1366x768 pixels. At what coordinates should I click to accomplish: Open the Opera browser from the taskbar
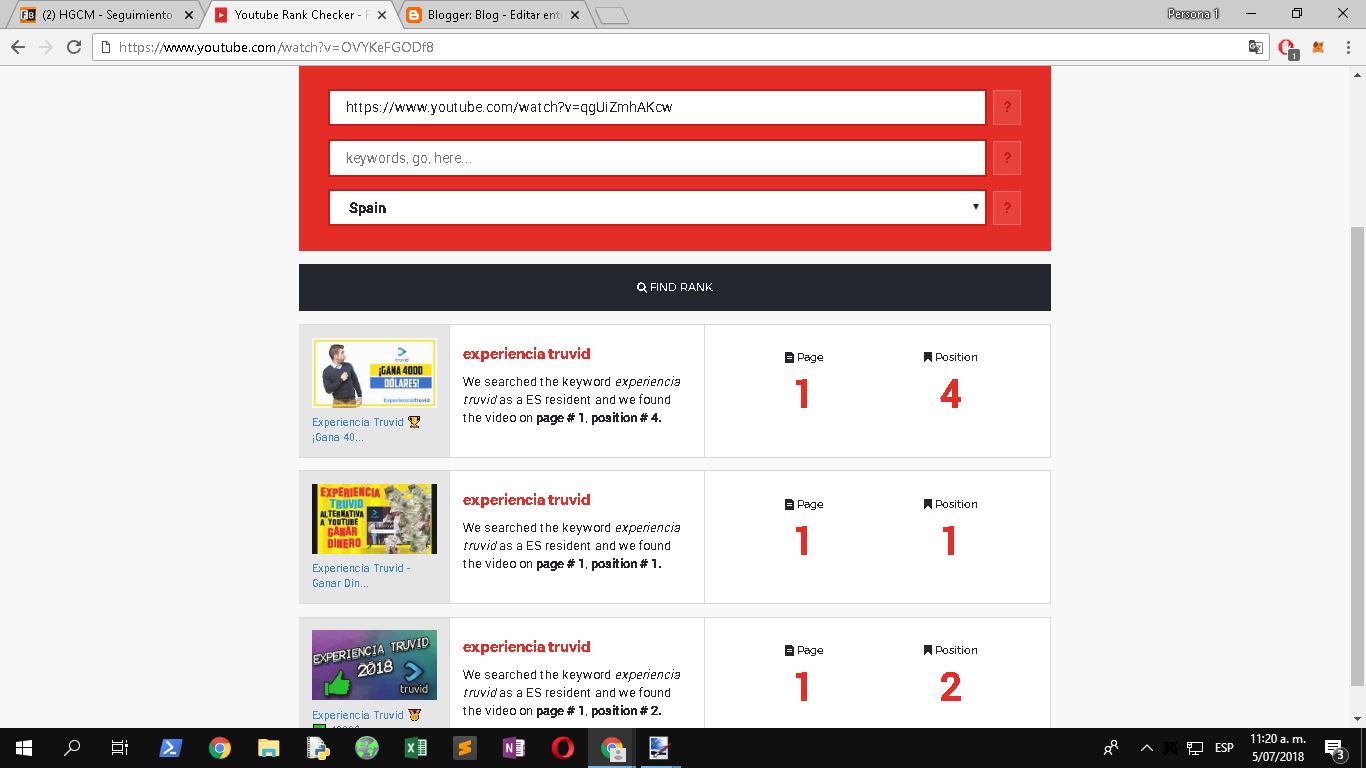[x=562, y=748]
